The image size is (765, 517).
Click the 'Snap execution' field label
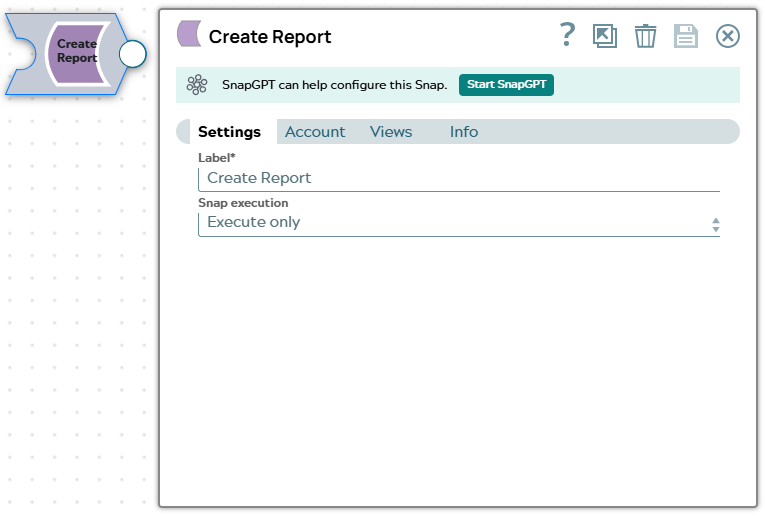tap(243, 203)
